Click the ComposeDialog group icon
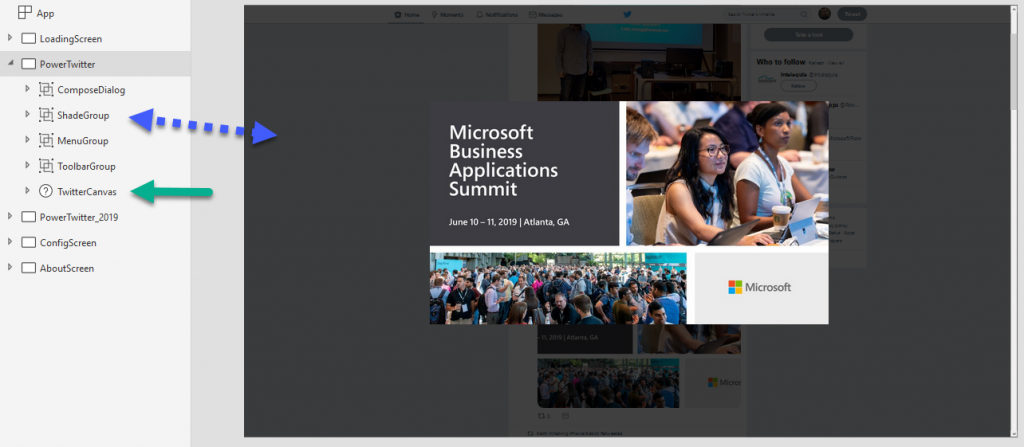This screenshot has height=447, width=1024. coord(46,89)
